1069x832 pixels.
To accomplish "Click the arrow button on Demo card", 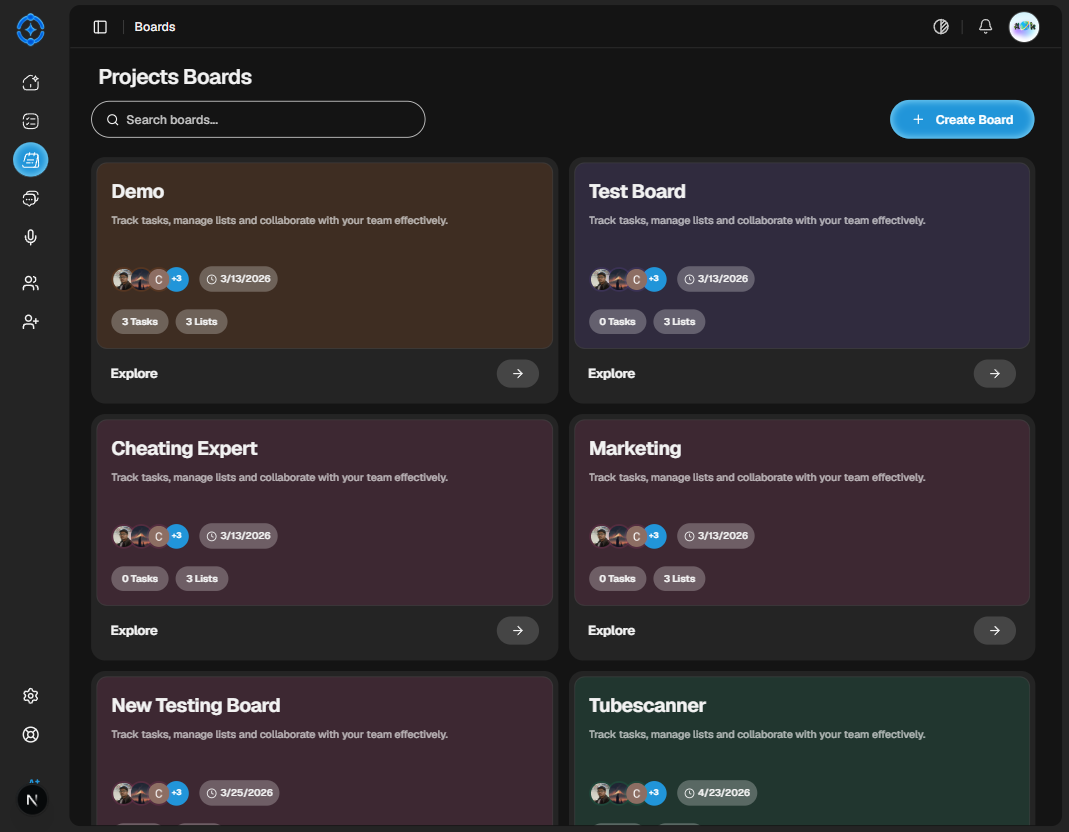I will [517, 374].
